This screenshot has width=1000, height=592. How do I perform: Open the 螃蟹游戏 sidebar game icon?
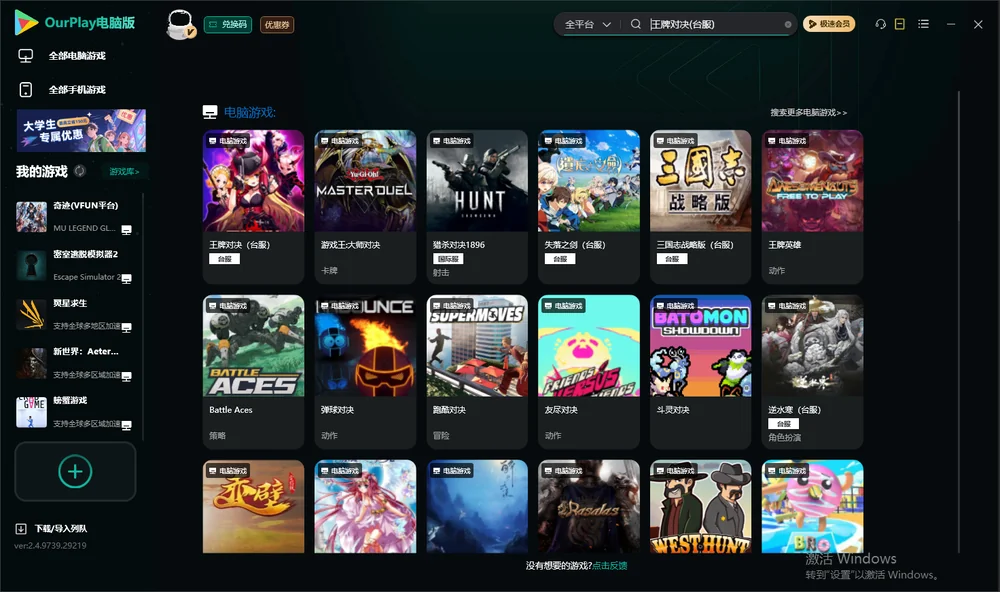click(31, 412)
